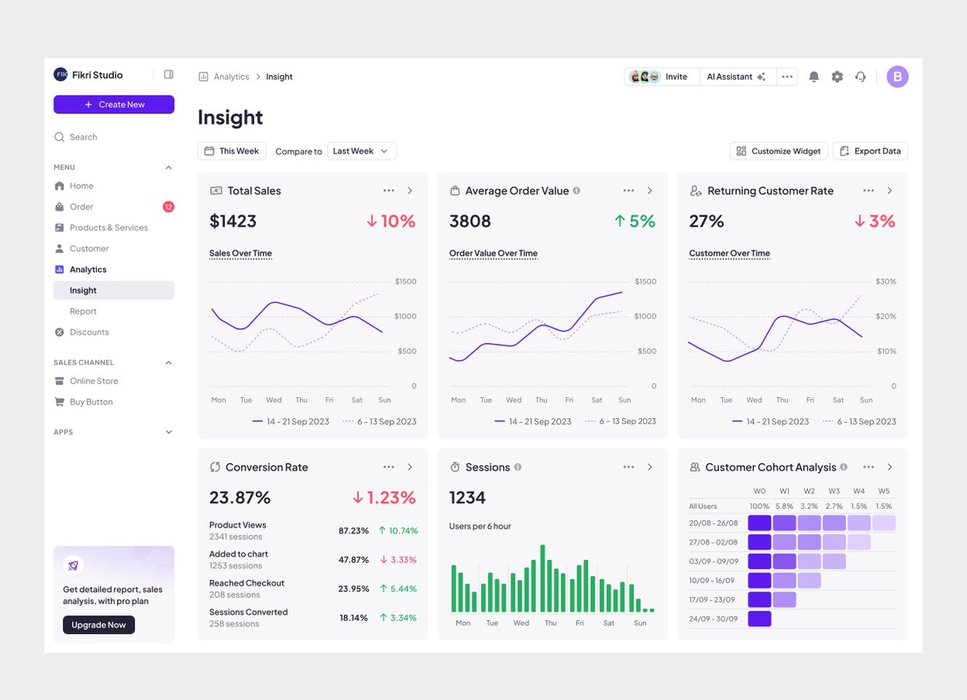Click info icon beside Average Order Value

(576, 191)
